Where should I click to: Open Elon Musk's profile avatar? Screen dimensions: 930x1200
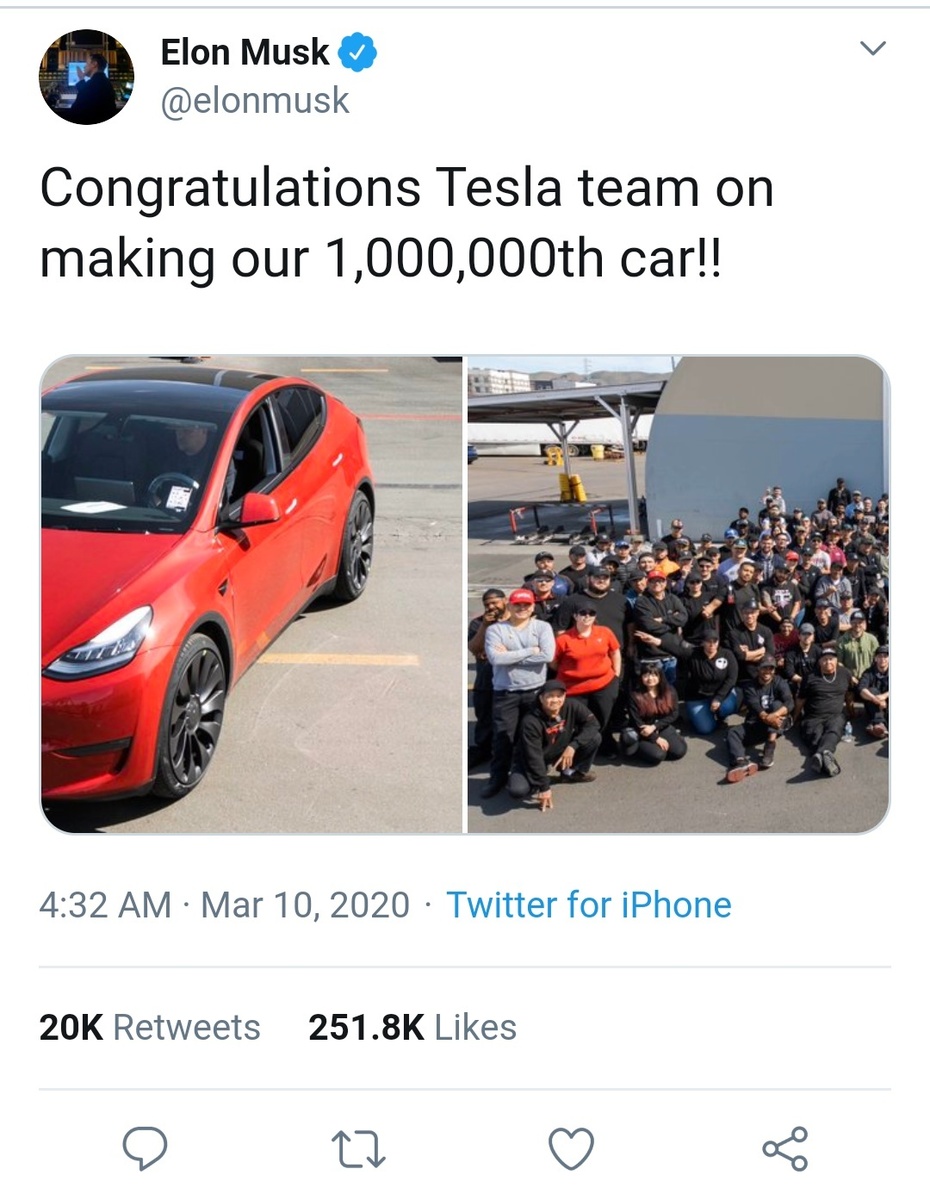[x=86, y=76]
